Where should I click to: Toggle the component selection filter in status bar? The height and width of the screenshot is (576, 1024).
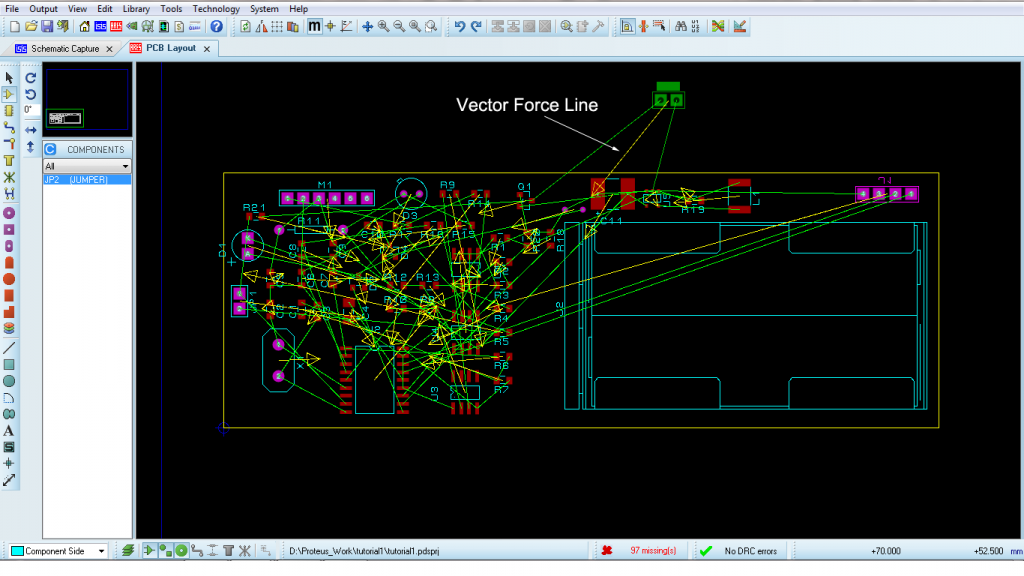pos(149,551)
